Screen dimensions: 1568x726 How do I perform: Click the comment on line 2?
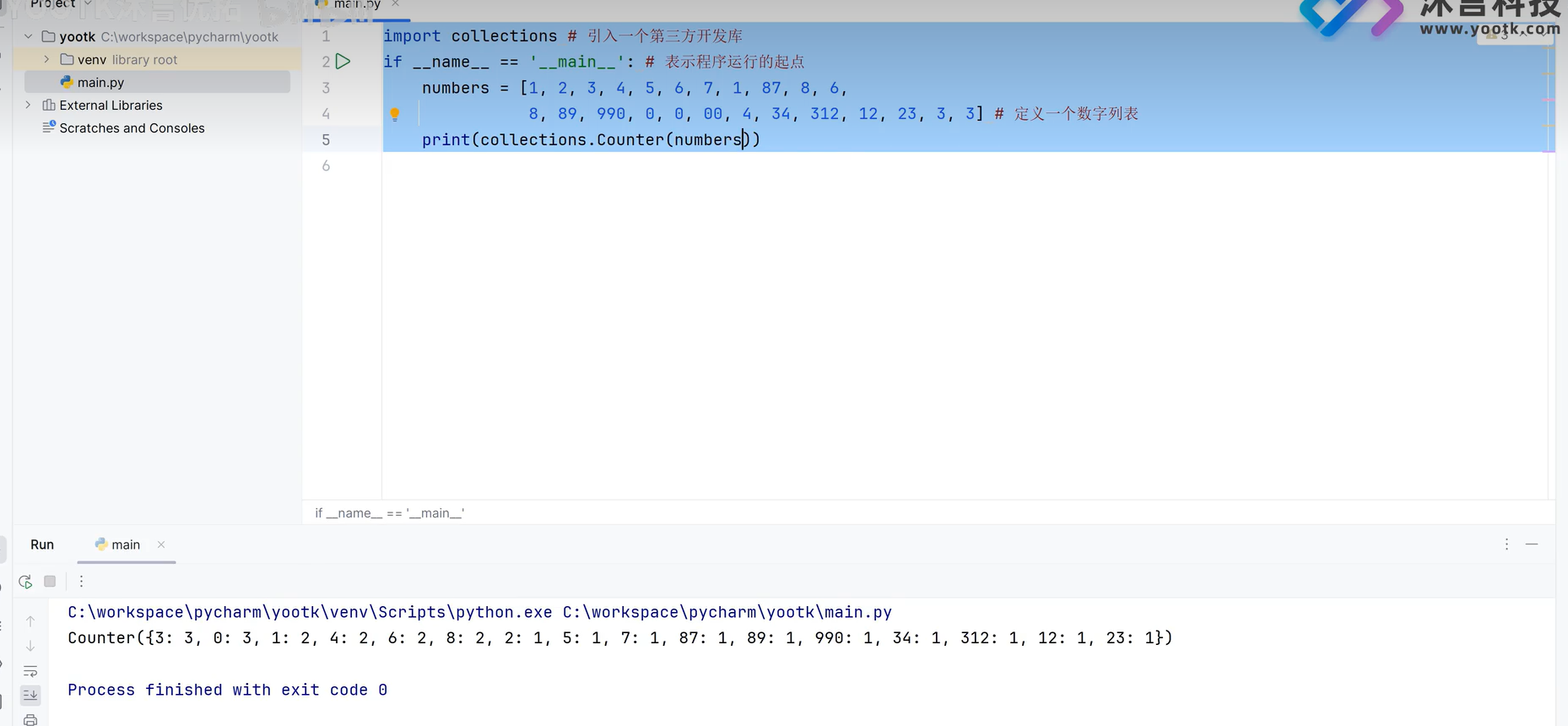(x=725, y=62)
